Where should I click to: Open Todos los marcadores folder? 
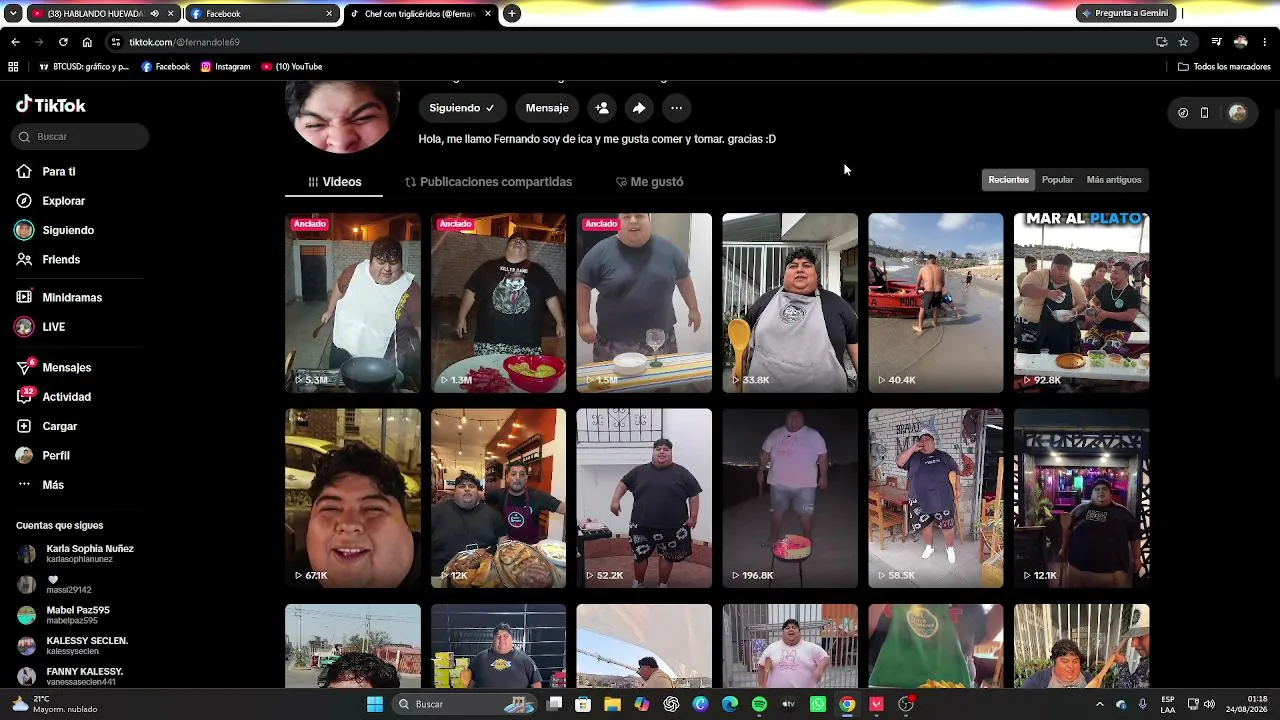1224,67
